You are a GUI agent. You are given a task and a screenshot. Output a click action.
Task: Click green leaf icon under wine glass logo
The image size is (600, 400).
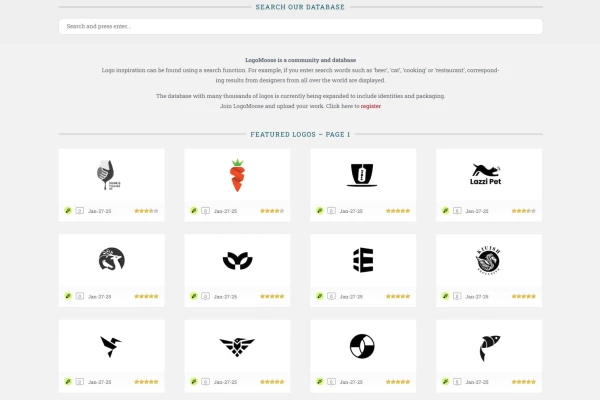point(68,211)
